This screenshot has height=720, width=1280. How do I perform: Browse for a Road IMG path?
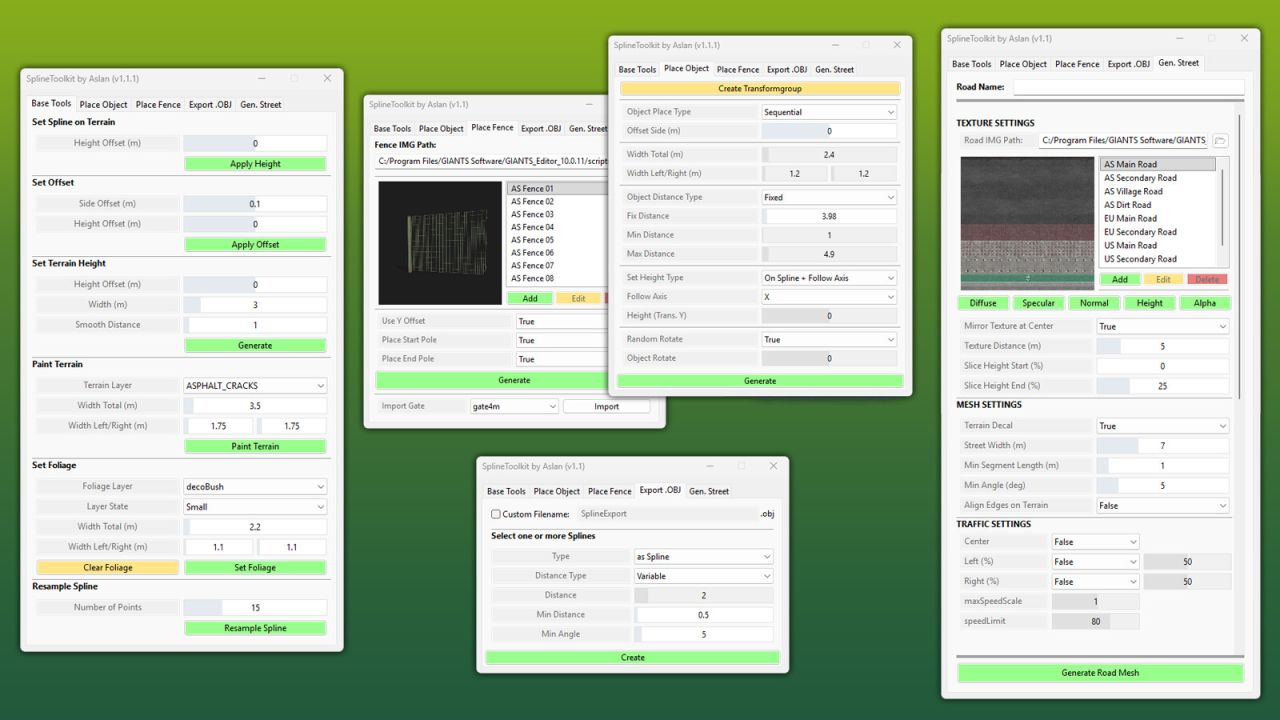point(1220,140)
